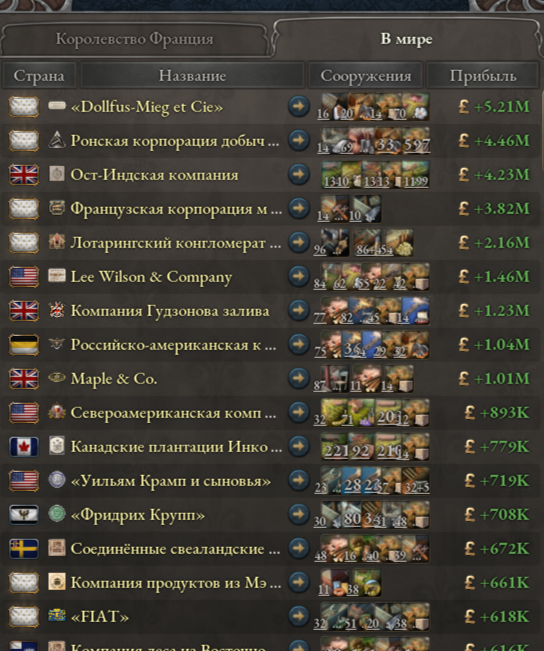
Task: Switch to the Королевство Франция tab
Action: click(135, 39)
